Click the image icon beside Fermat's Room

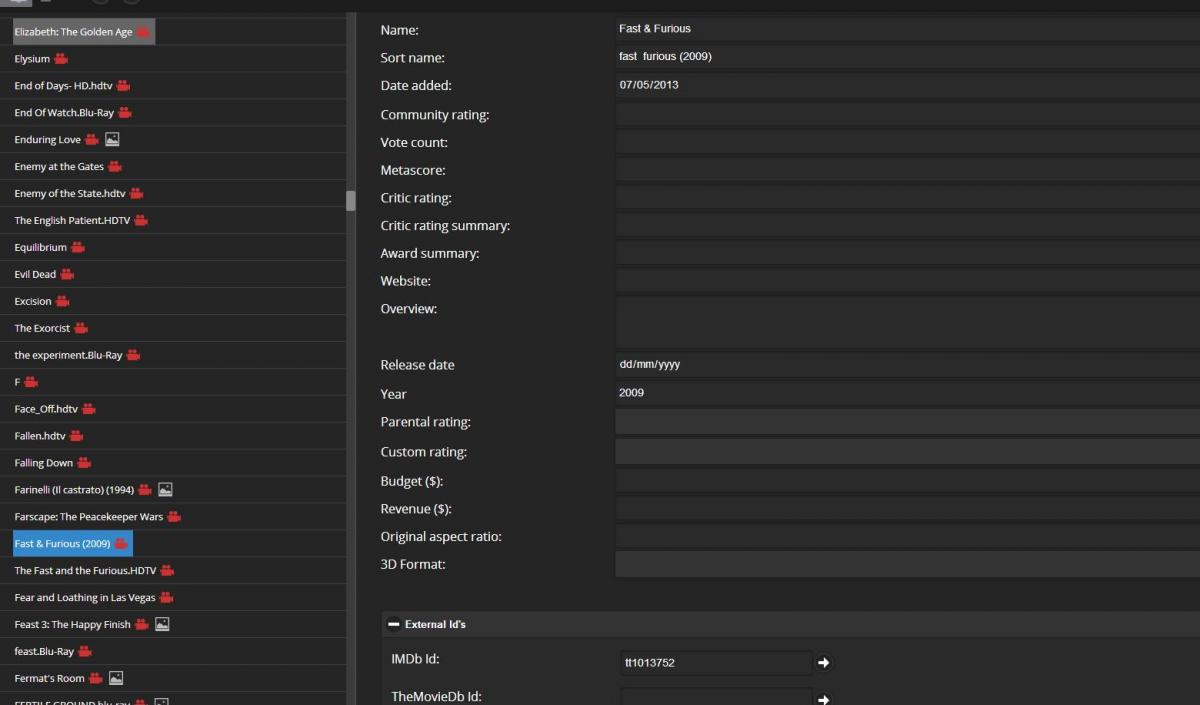coord(116,678)
